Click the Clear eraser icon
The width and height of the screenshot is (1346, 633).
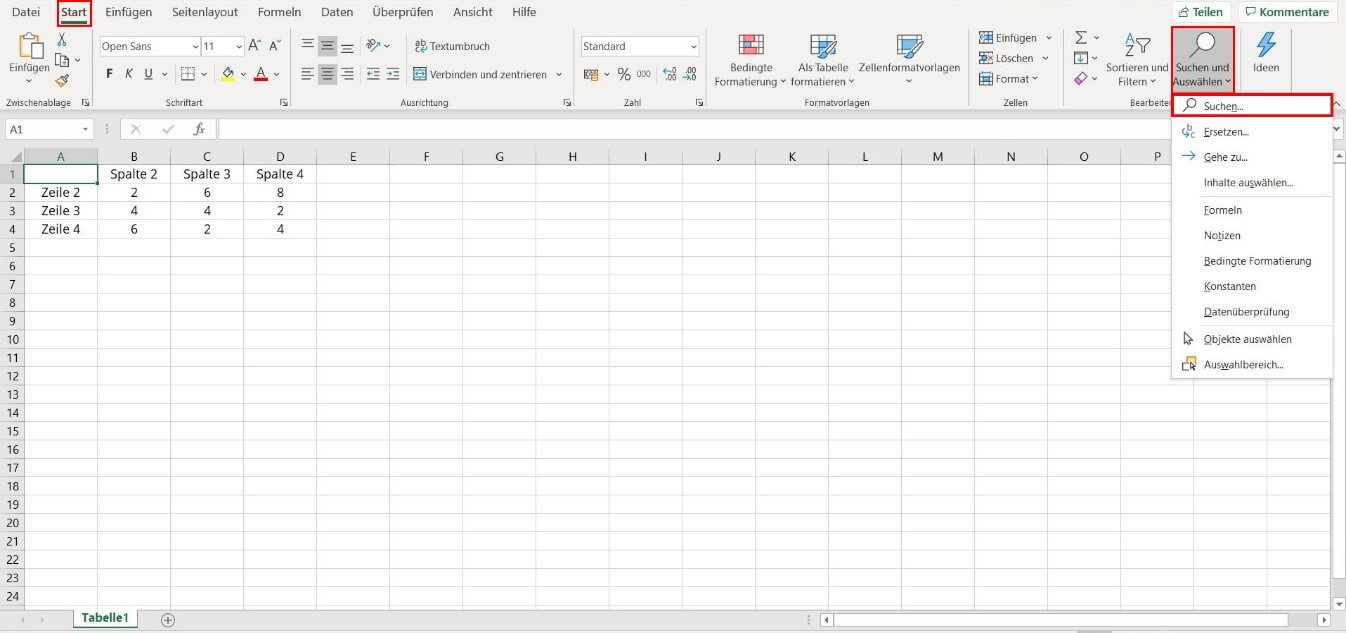pyautogui.click(x=1081, y=79)
